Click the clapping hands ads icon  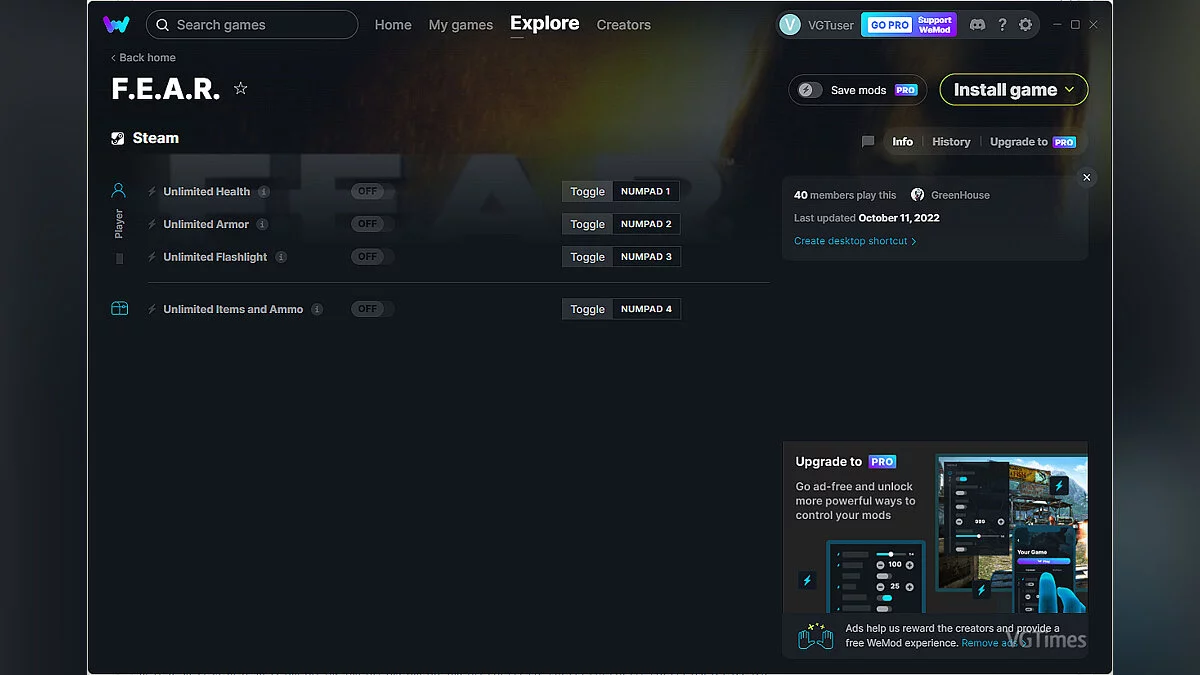pyautogui.click(x=816, y=636)
